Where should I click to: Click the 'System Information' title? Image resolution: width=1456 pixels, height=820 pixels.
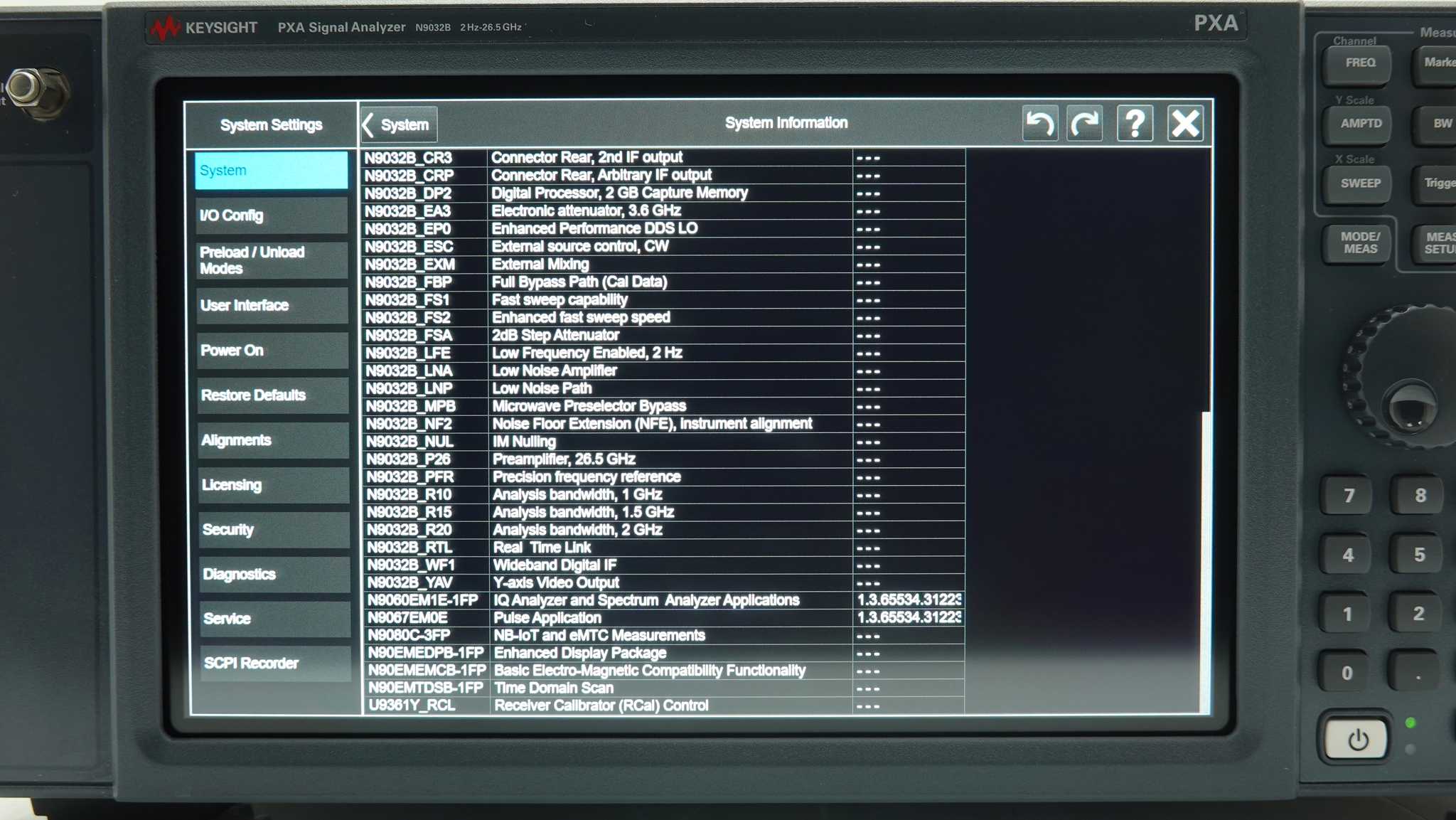click(x=786, y=123)
